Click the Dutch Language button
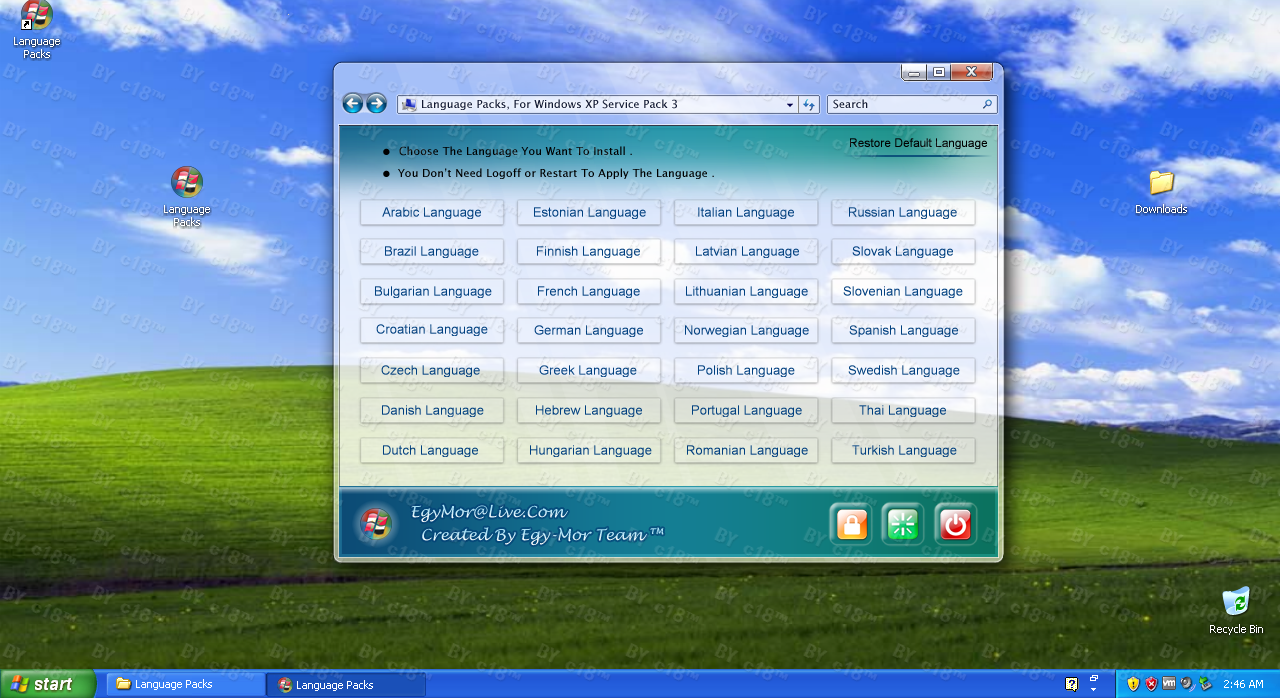1280x698 pixels. pos(432,450)
